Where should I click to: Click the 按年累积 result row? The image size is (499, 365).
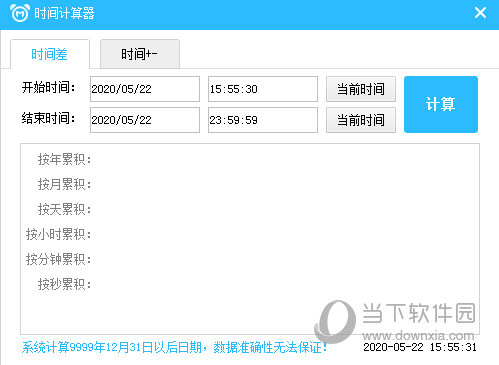click(64, 159)
